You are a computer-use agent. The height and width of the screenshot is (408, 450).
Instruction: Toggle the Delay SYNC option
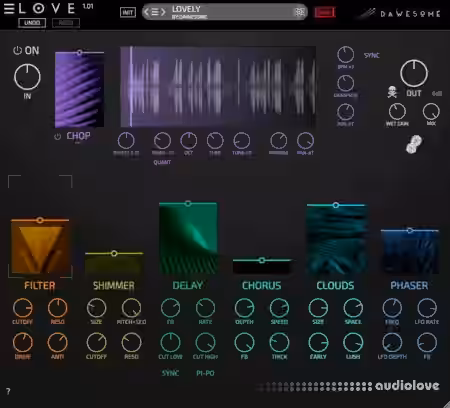[170, 373]
